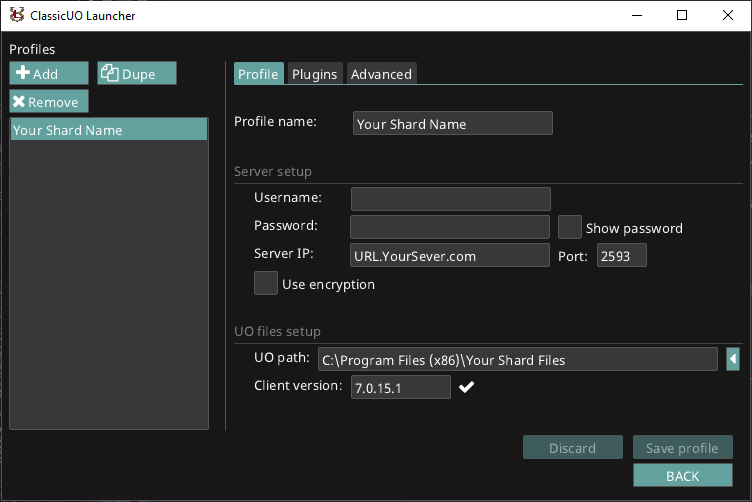Remove the selected profile
This screenshot has width=752, height=502.
(x=49, y=101)
